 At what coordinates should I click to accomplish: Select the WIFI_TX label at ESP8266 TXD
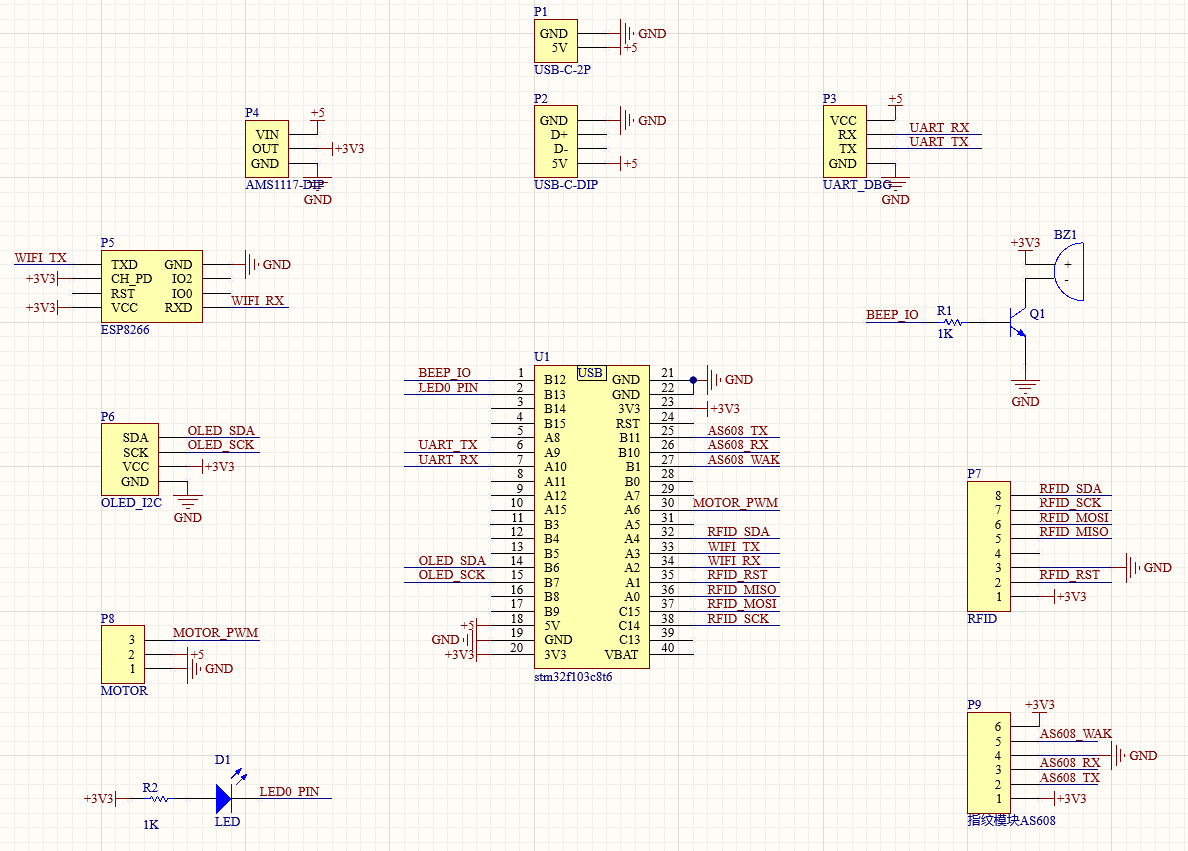click(40, 258)
